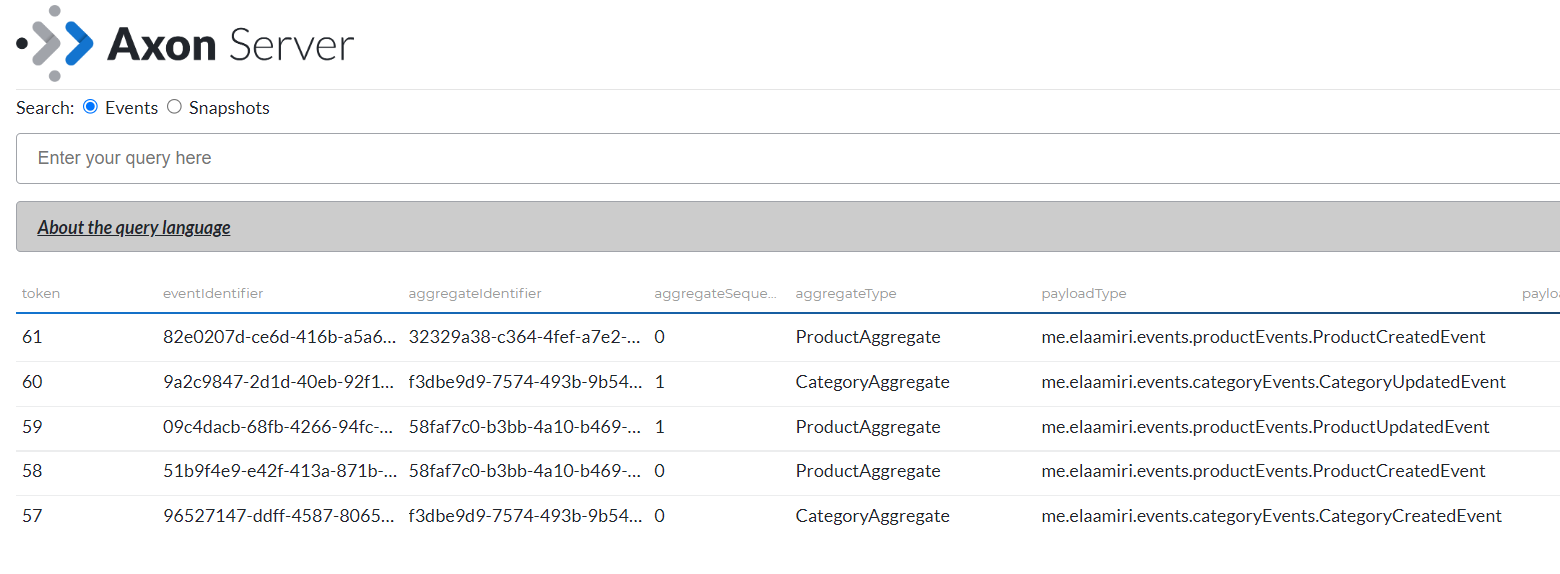
Task: Click sequence number 1 in token 59 row
Action: (659, 427)
